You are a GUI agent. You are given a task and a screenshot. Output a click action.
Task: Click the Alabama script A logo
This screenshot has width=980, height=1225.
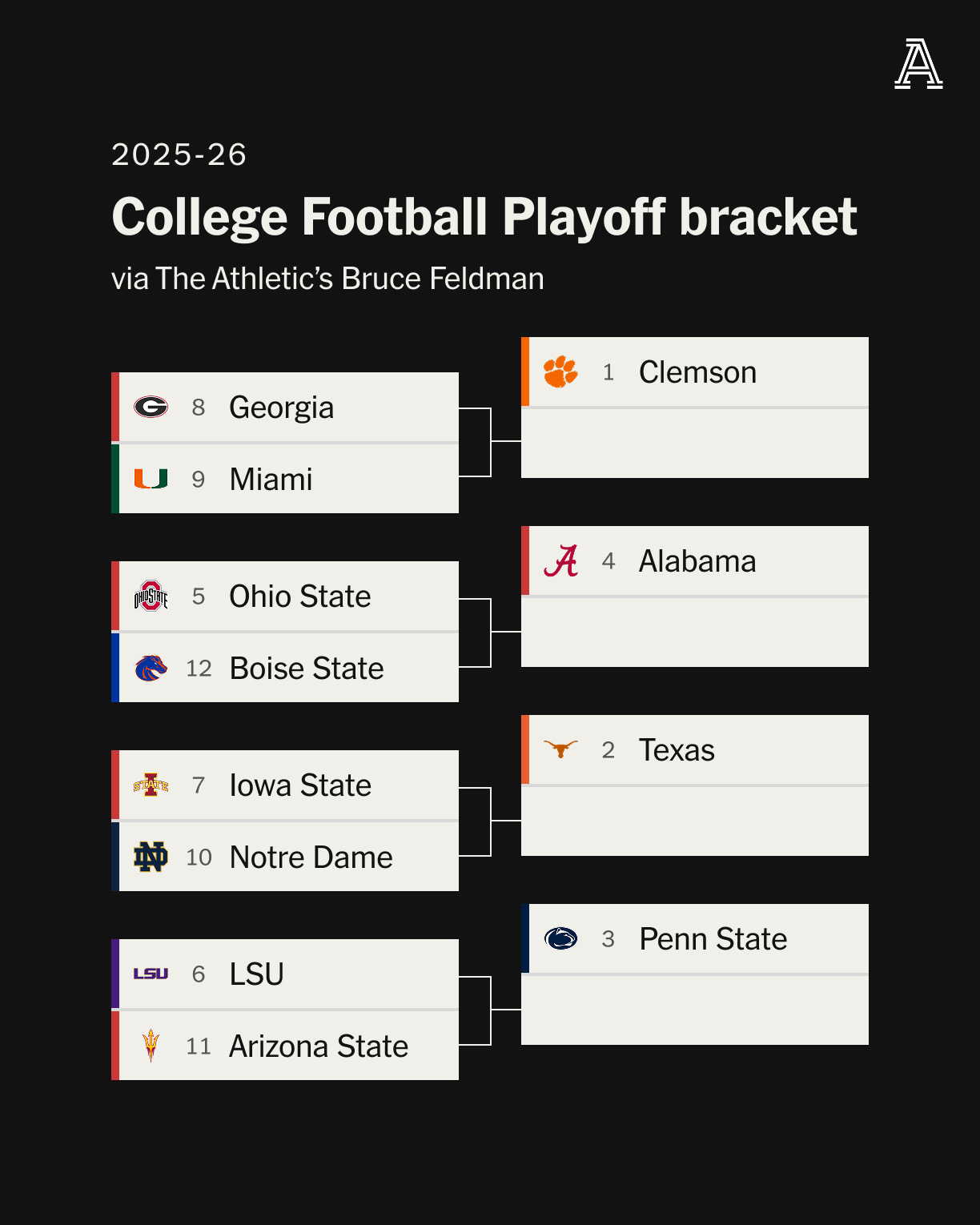click(x=560, y=561)
